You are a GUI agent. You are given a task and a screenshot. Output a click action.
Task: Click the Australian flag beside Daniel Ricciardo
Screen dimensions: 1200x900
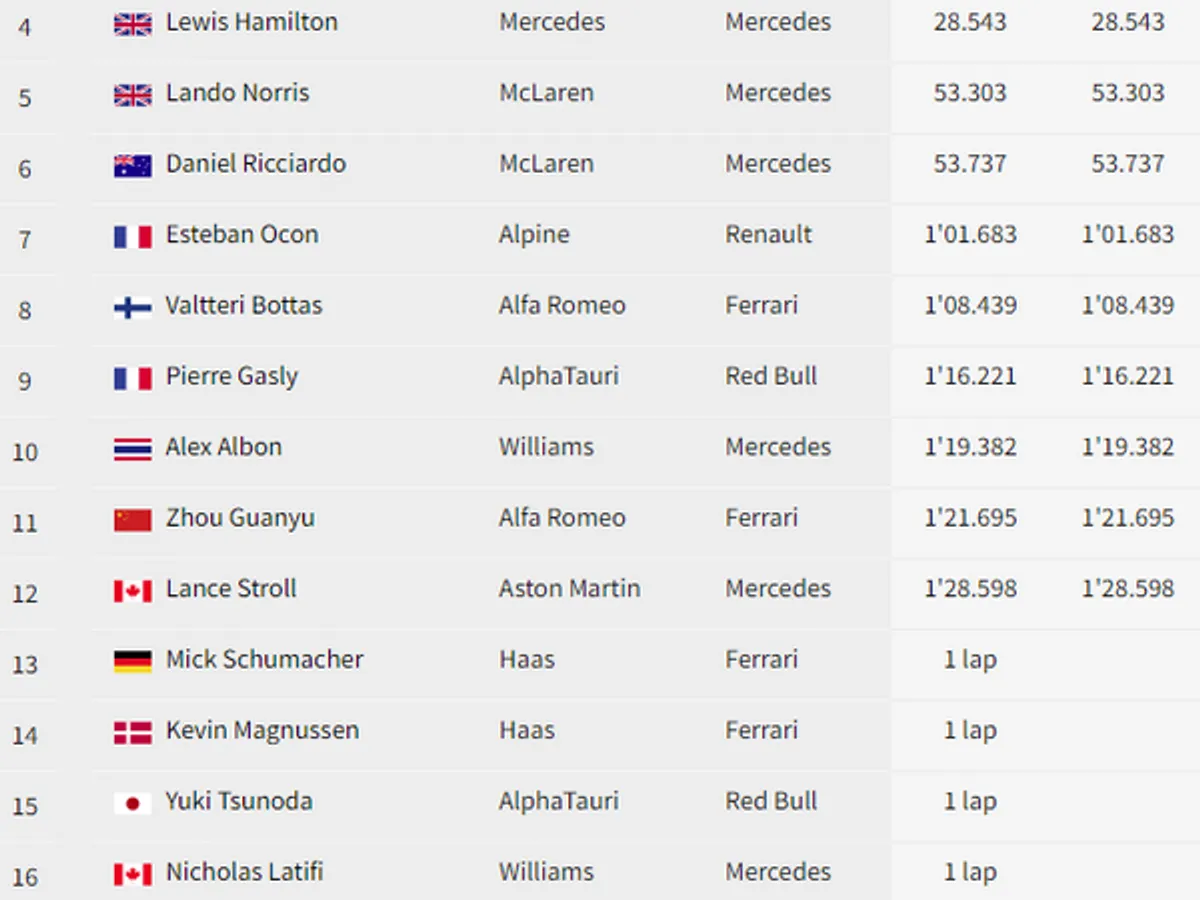tap(132, 166)
